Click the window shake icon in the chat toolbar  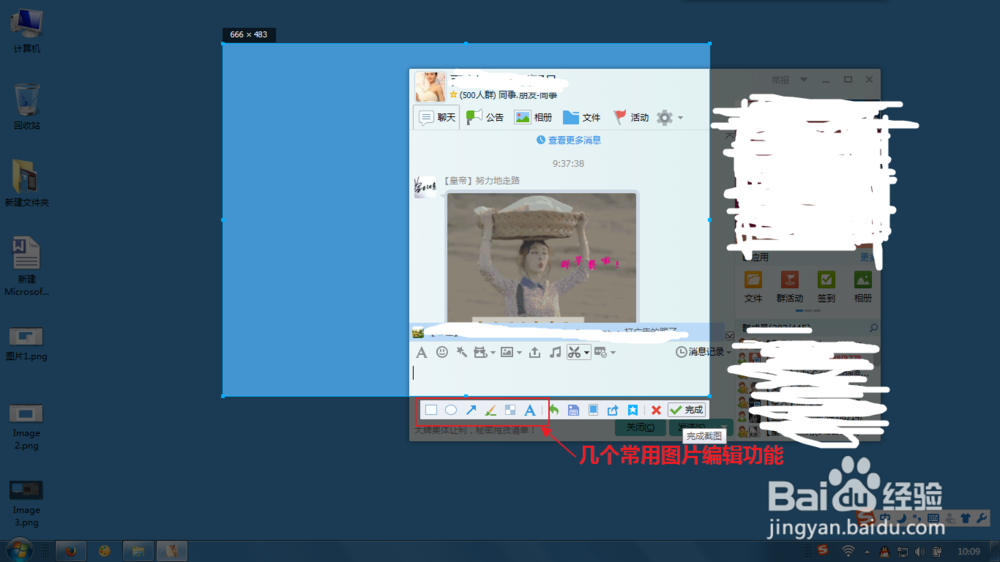480,352
